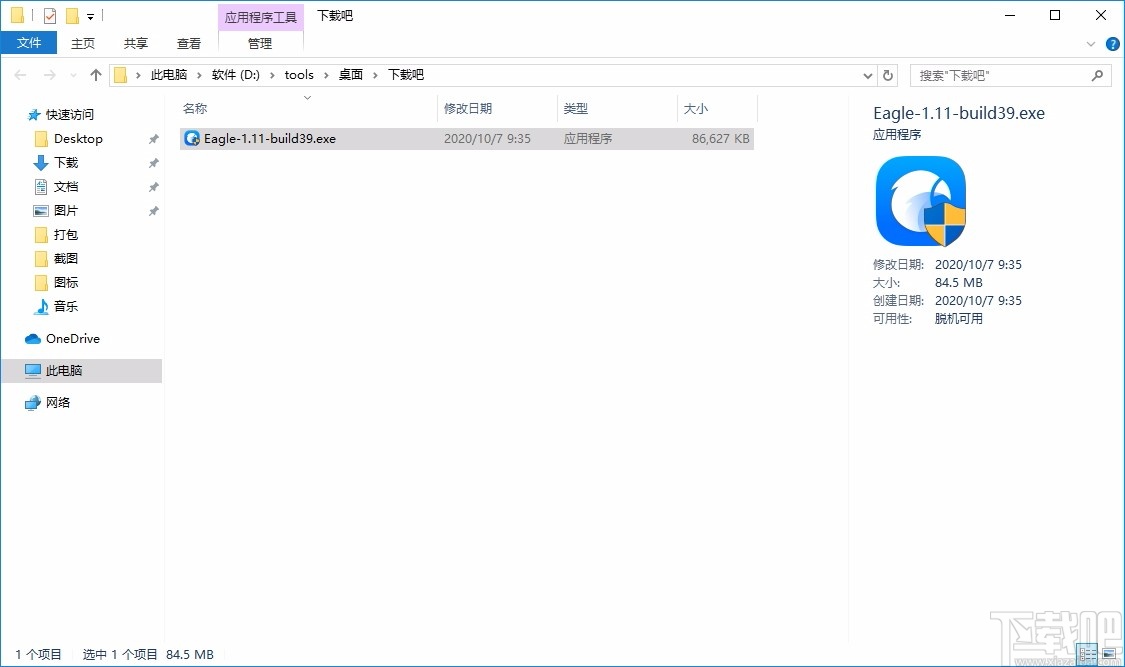This screenshot has width=1125, height=667.
Task: Open the Quick Access Toolbar customize dropdown
Action: click(x=90, y=15)
